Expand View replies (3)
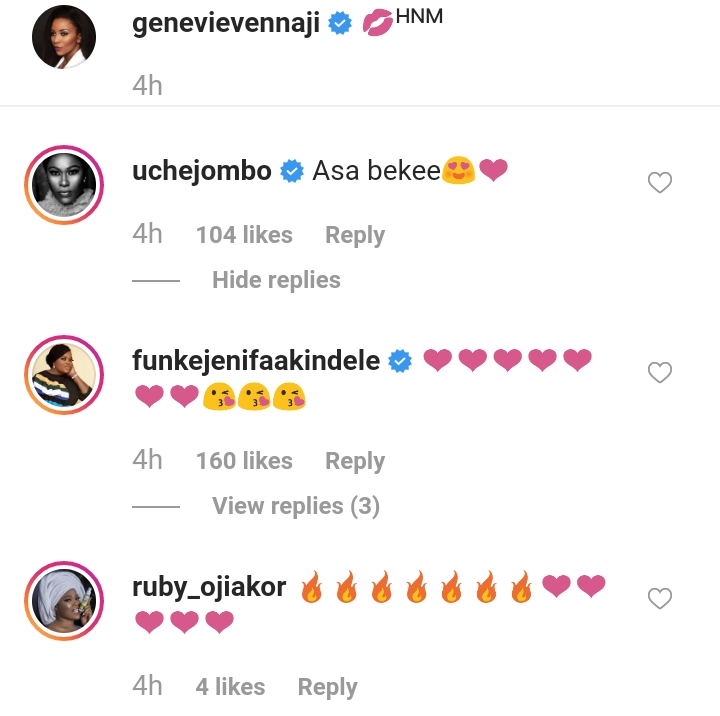720x716 pixels. (295, 506)
